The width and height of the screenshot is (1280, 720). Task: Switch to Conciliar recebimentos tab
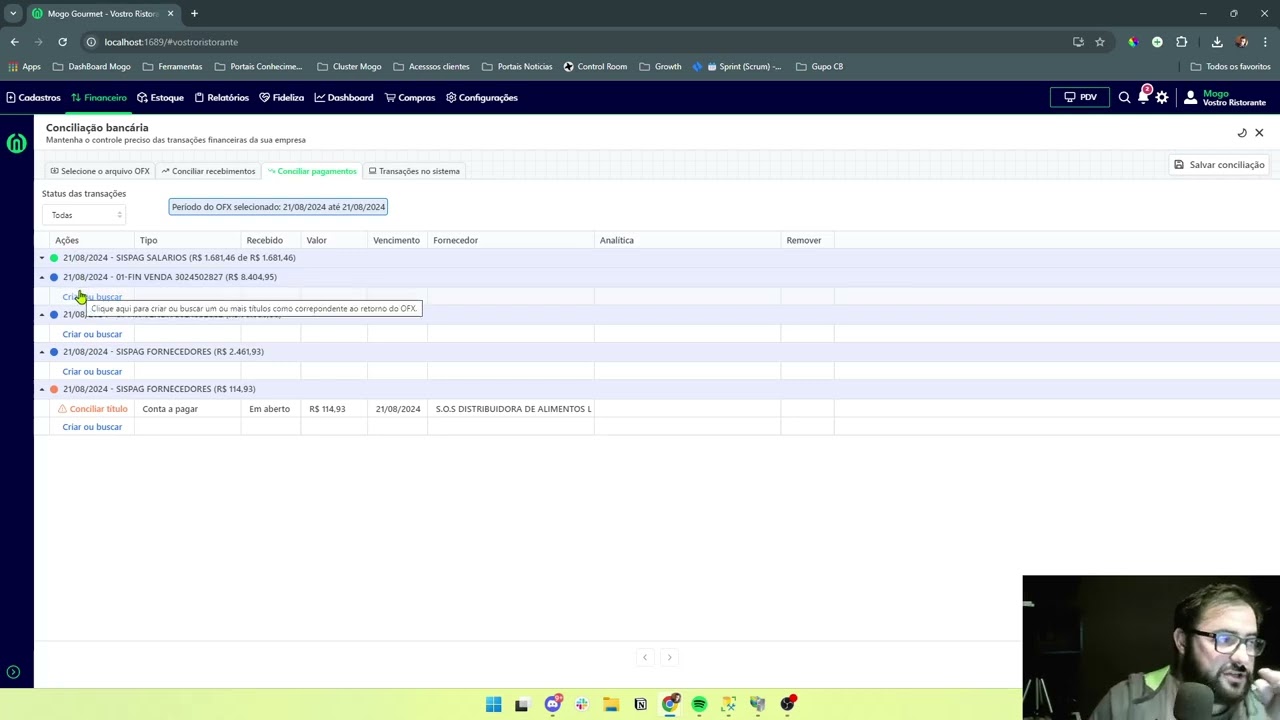click(x=208, y=171)
